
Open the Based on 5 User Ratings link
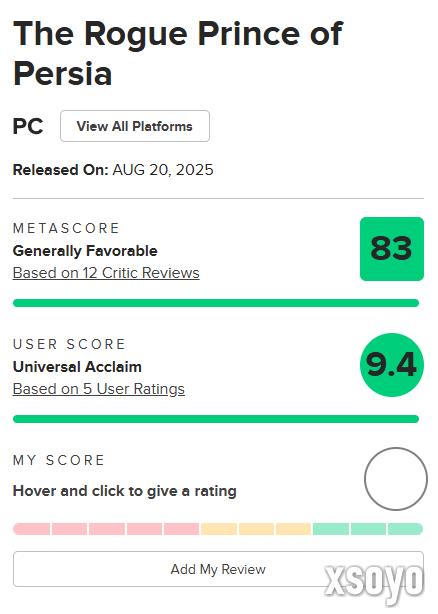point(99,389)
